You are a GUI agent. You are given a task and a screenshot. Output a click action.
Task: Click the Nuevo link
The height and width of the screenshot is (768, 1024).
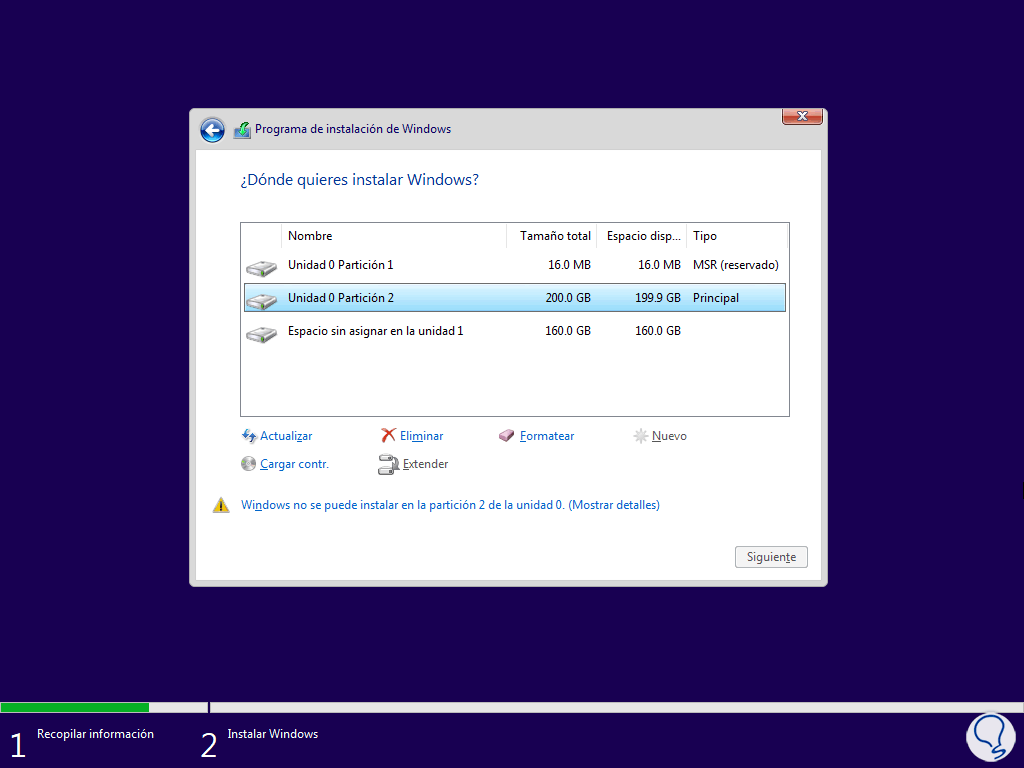[x=669, y=436]
